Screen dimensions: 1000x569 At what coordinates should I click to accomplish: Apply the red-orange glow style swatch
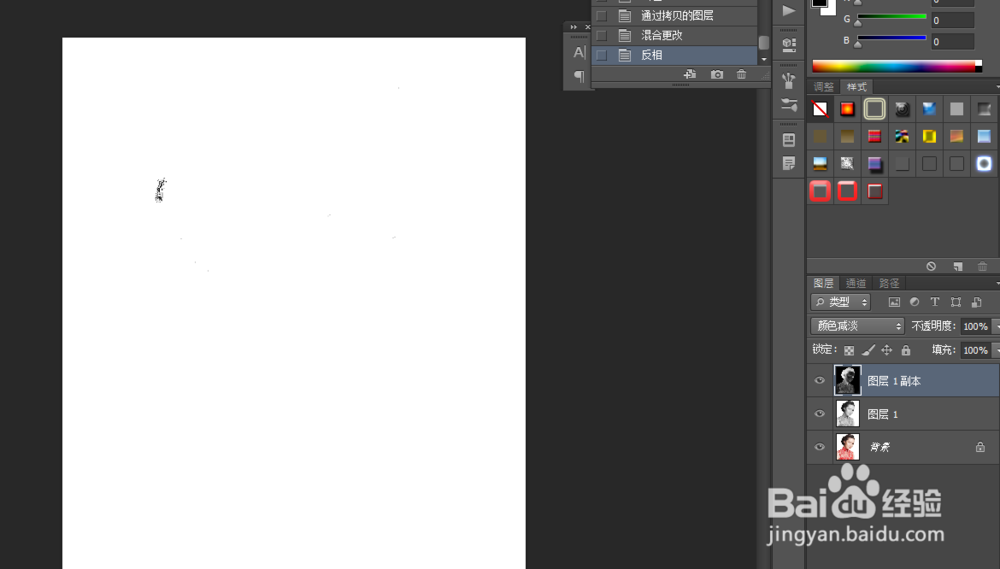(x=847, y=109)
